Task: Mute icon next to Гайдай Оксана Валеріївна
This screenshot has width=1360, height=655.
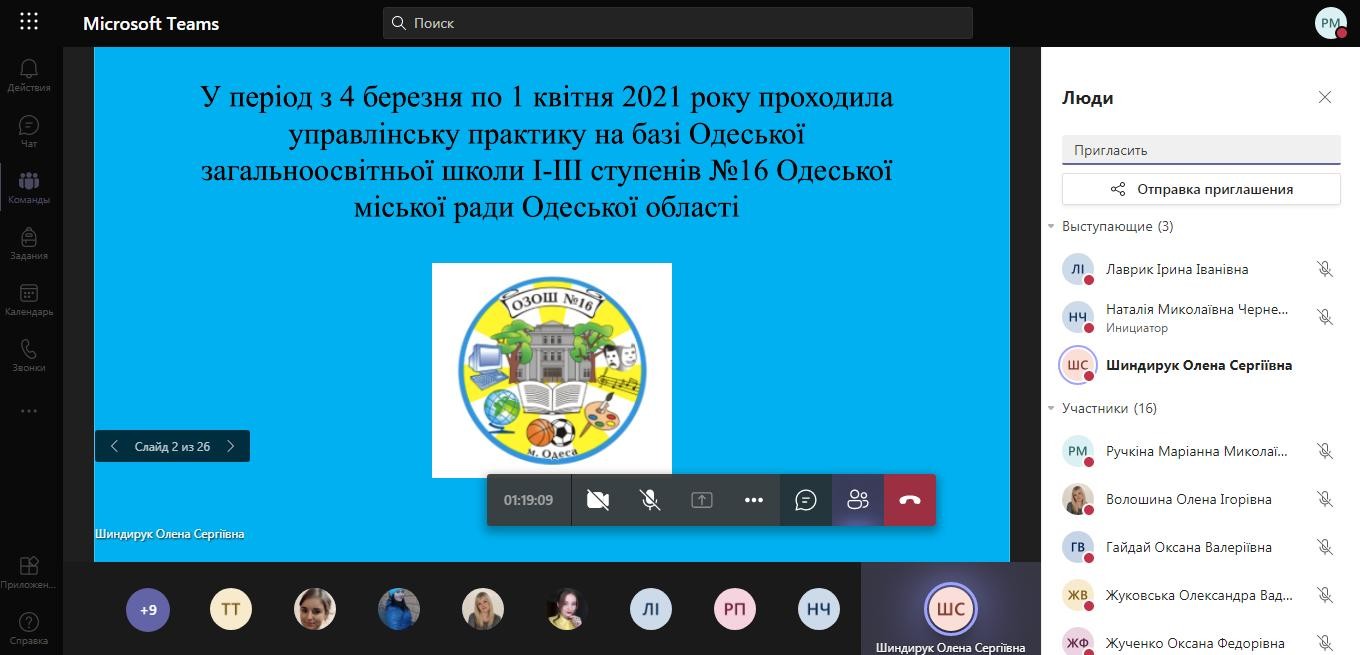Action: coord(1325,547)
